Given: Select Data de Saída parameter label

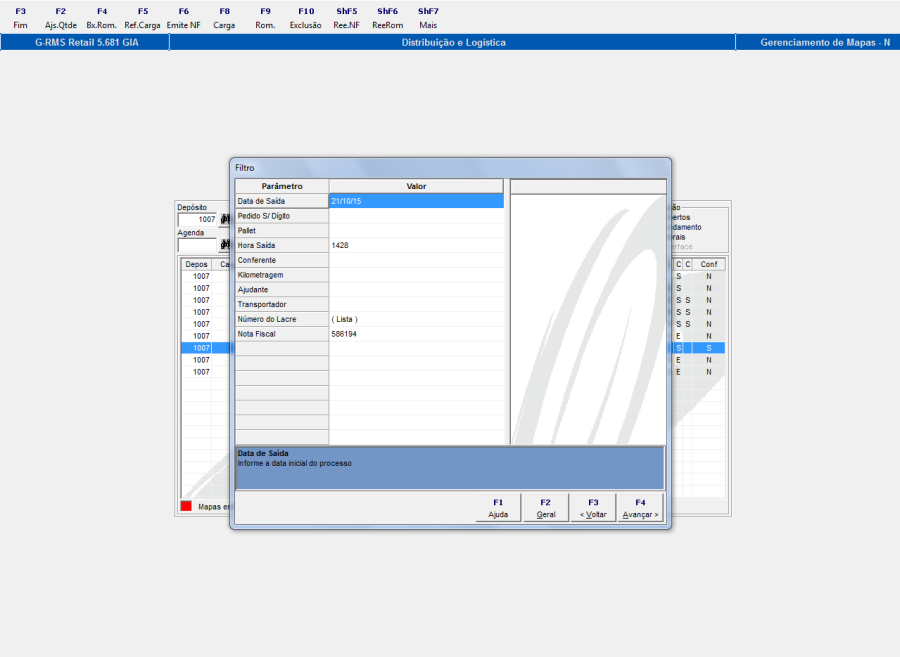Looking at the screenshot, I should click(282, 201).
